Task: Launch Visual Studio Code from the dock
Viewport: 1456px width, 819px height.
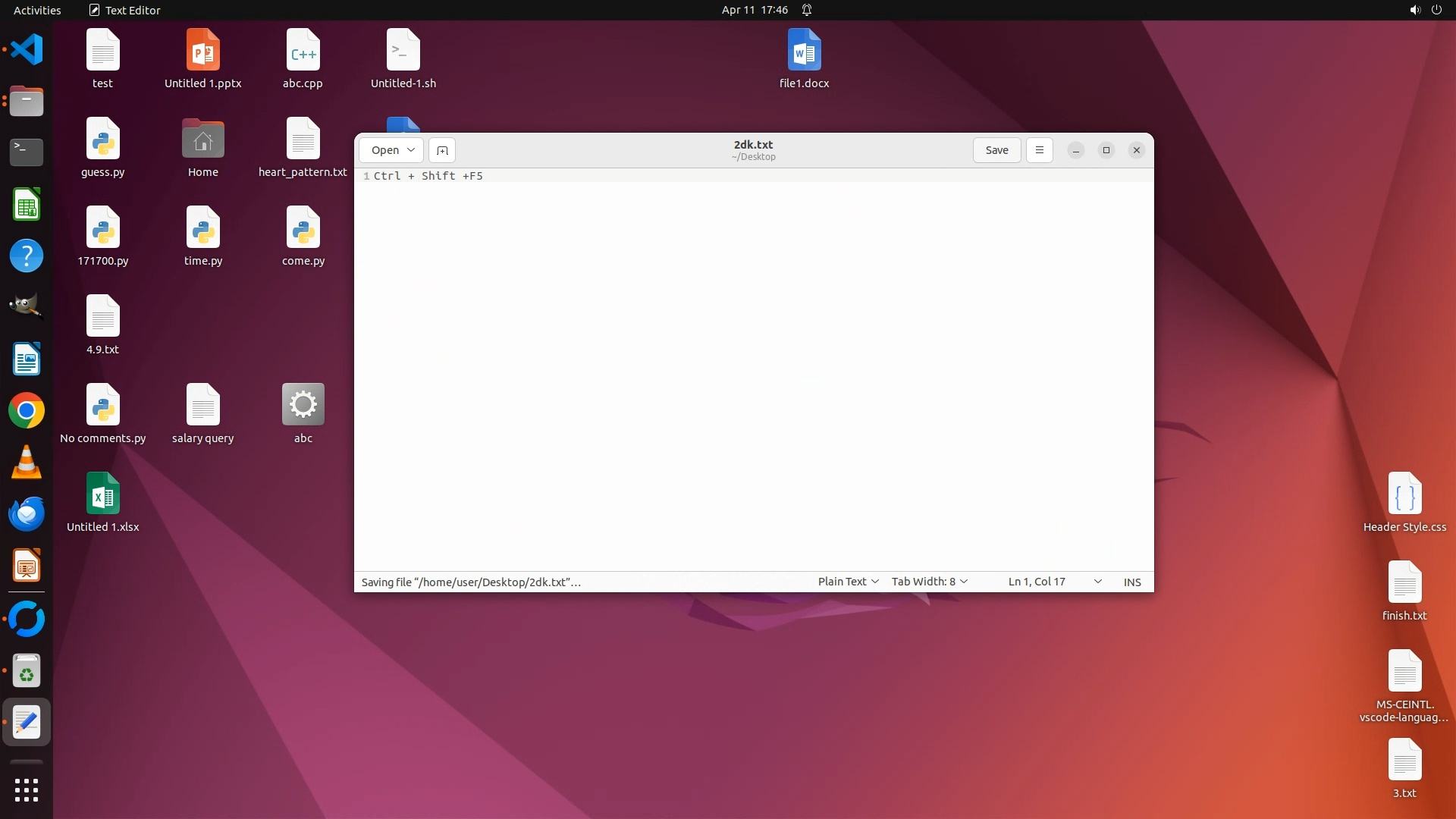Action: click(27, 50)
